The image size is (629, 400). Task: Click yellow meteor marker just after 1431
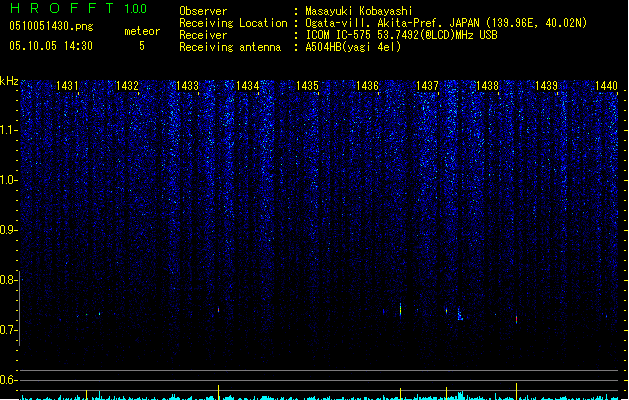[x=87, y=394]
